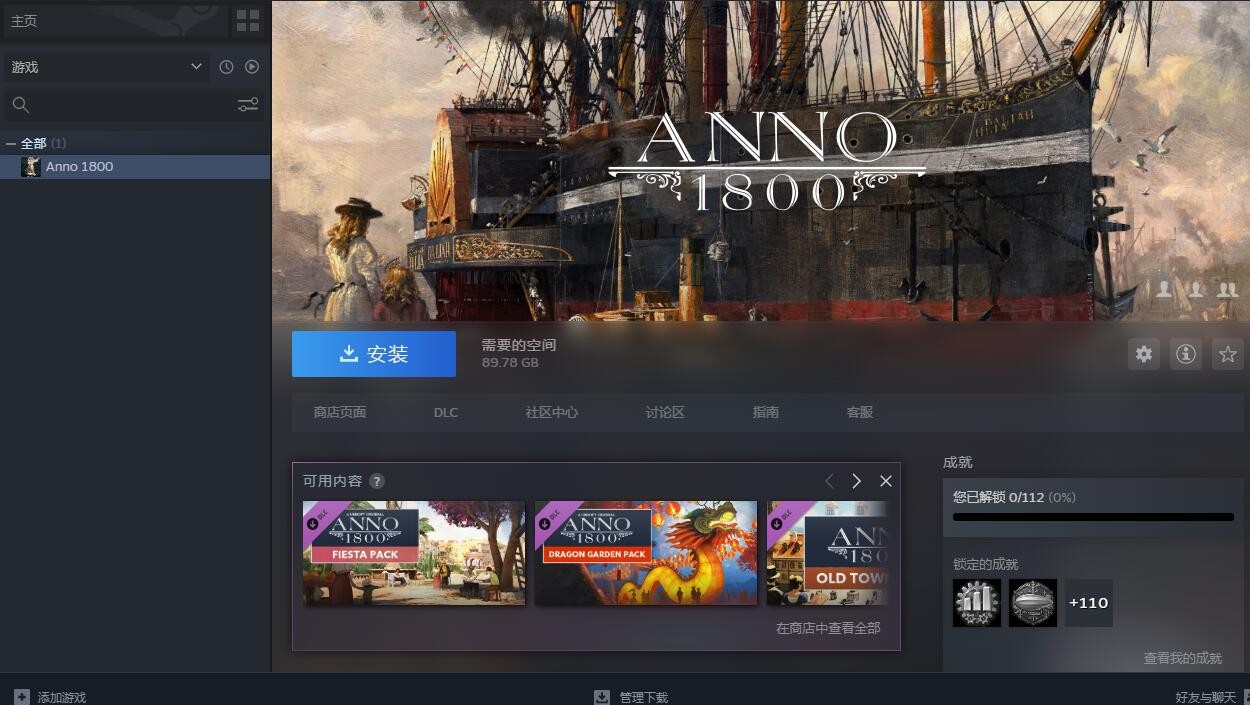The image size is (1250, 705).
Task: Switch library to grid view icon
Action: [x=247, y=20]
